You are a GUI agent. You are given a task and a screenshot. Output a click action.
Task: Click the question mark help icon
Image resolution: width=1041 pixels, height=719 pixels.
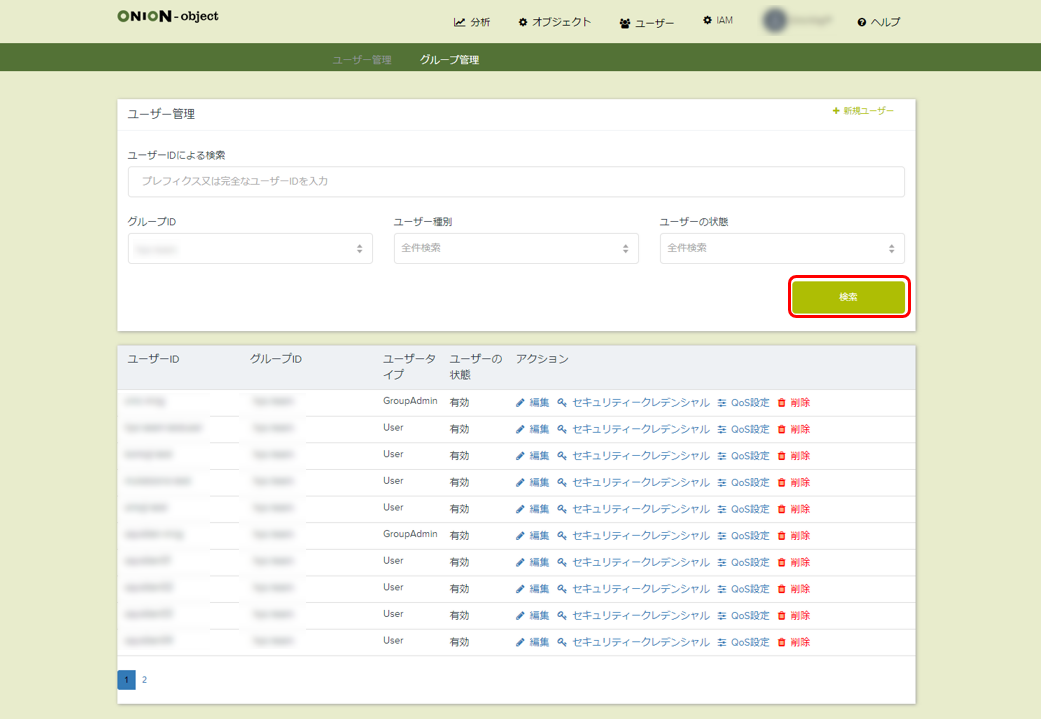click(861, 22)
